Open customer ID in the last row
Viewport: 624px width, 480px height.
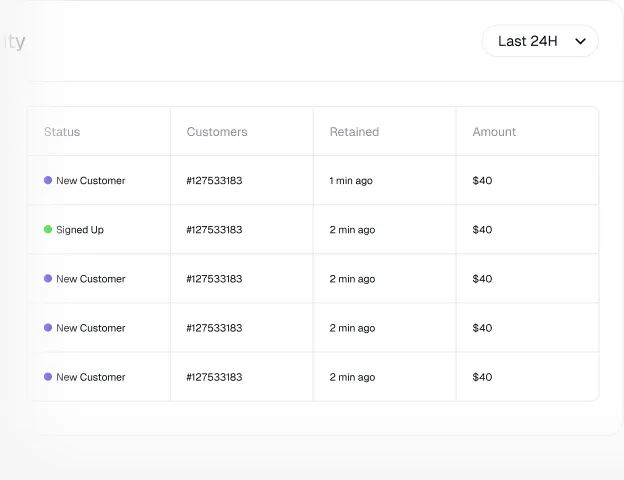214,377
